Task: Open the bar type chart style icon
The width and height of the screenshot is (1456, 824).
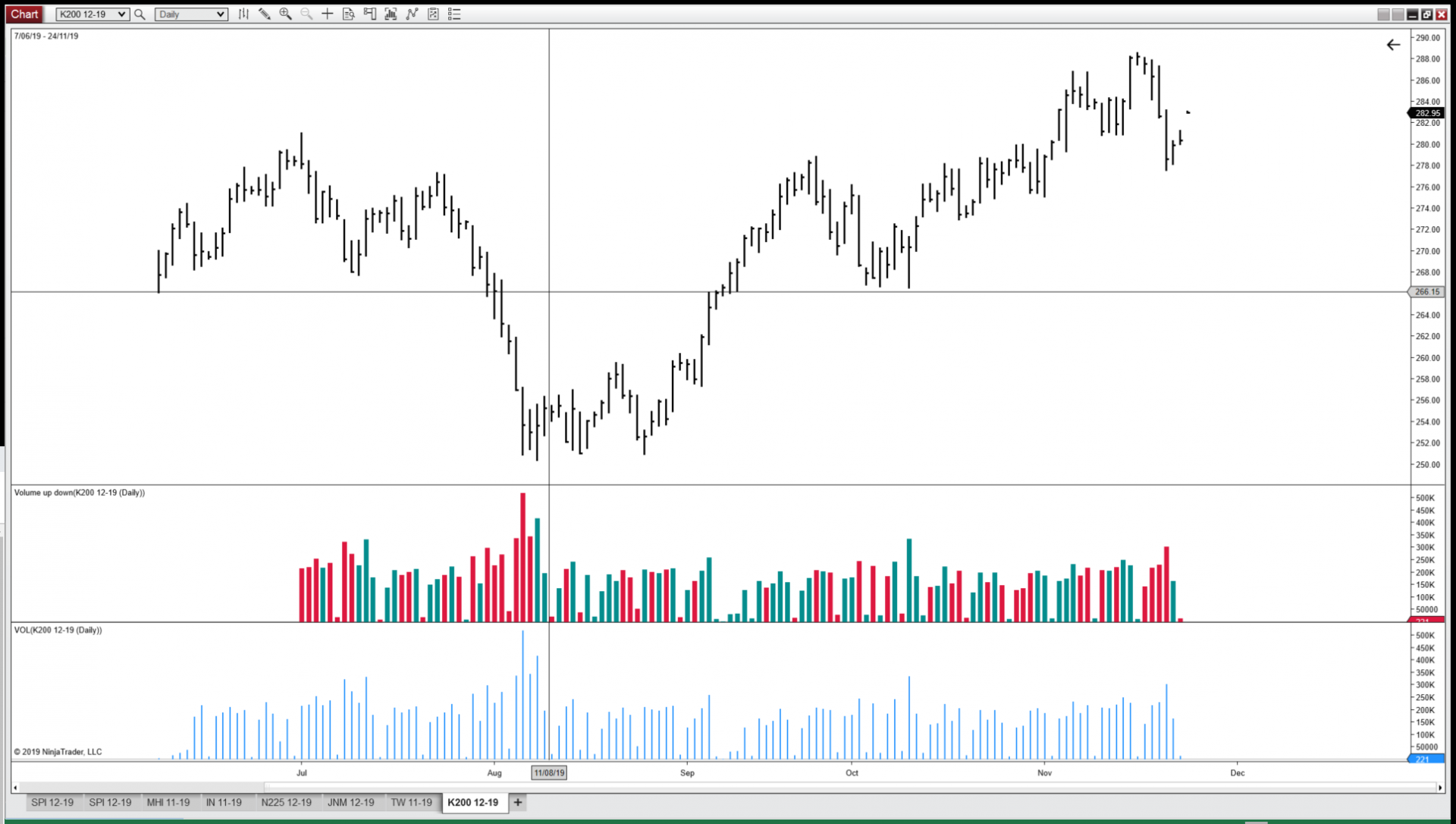Action: (243, 14)
